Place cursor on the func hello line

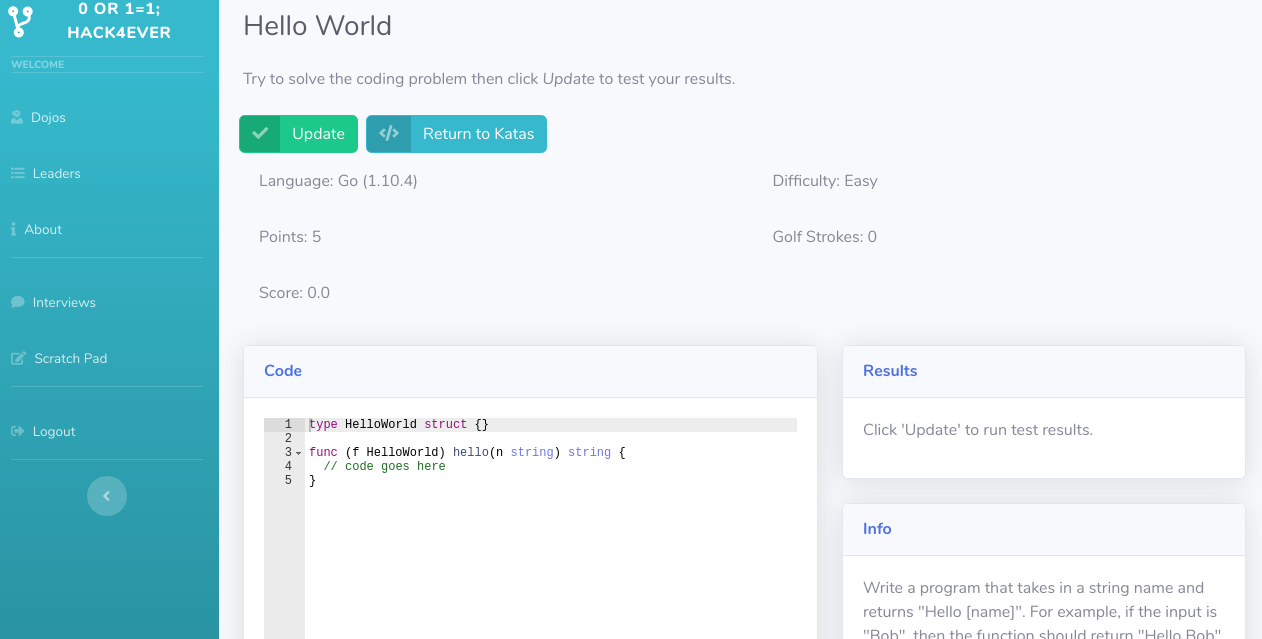[467, 453]
